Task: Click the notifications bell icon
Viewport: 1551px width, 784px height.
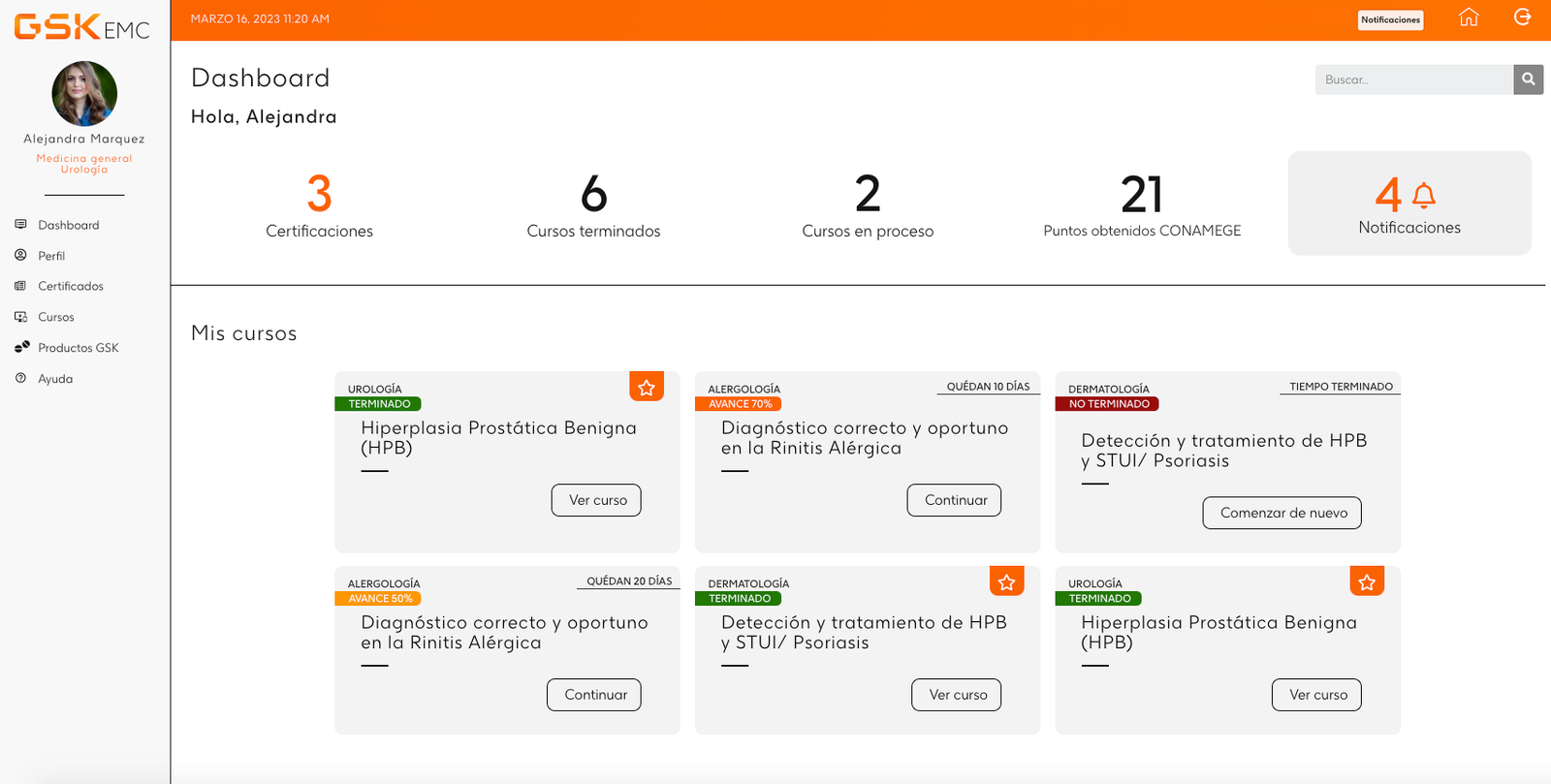Action: point(1423,196)
